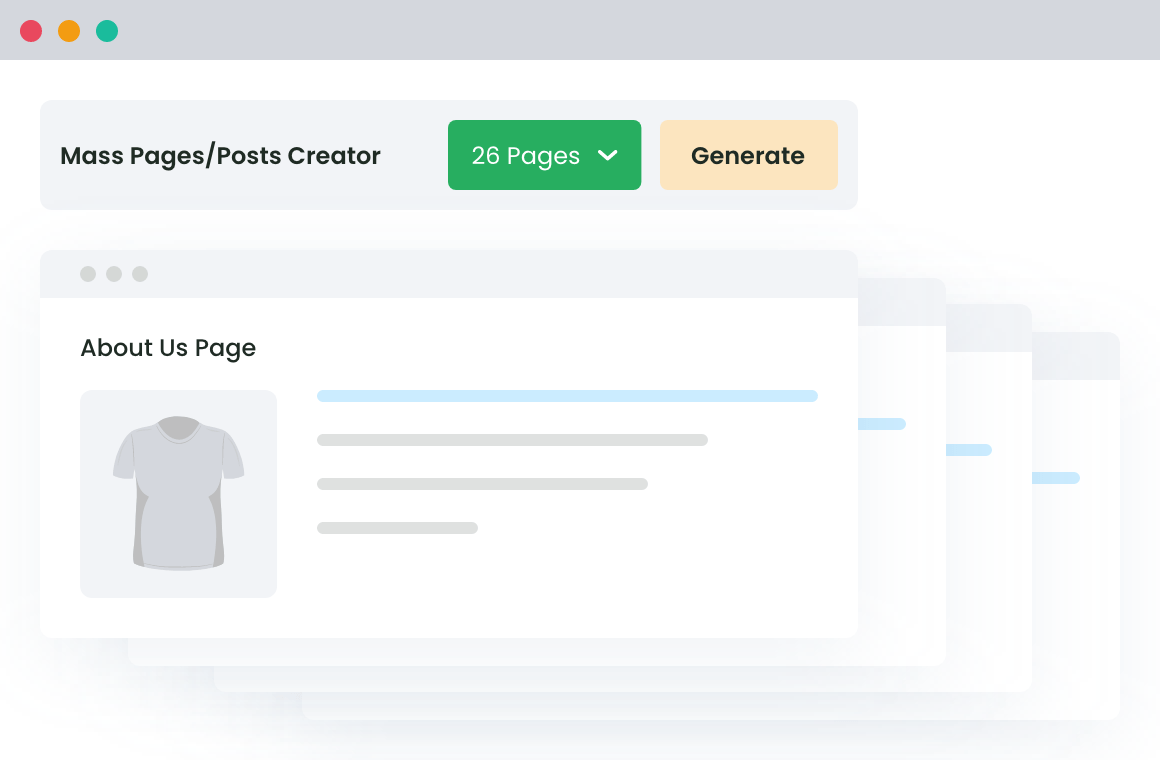The height and width of the screenshot is (760, 1160).
Task: Click the red close dot in title bar
Action: 31,31
